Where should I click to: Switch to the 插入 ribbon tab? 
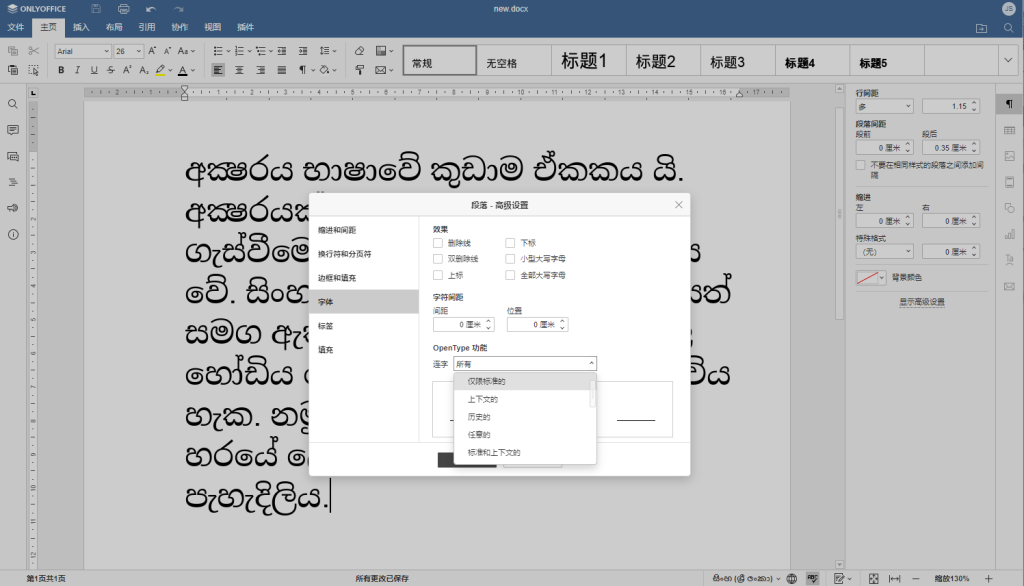pyautogui.click(x=82, y=27)
